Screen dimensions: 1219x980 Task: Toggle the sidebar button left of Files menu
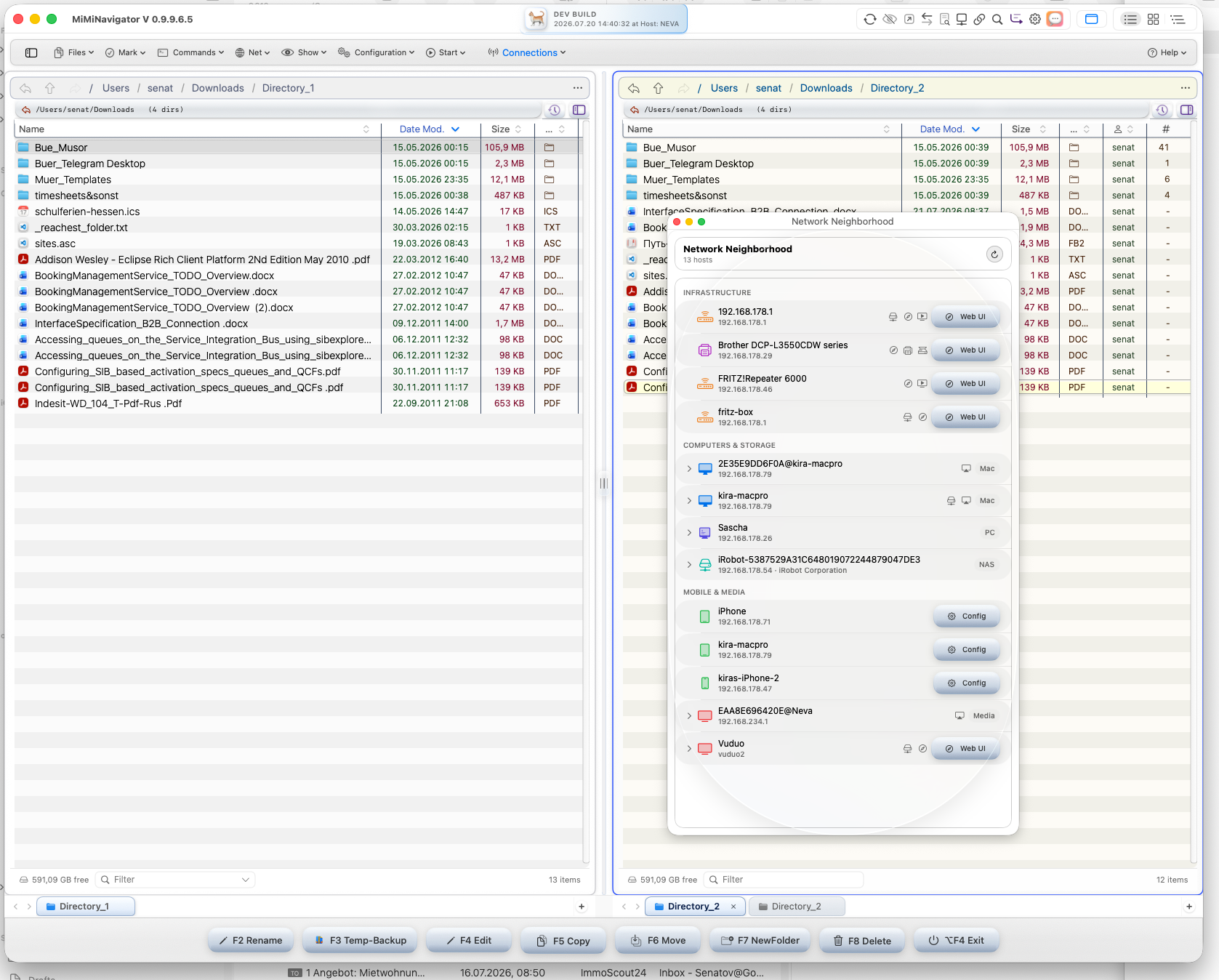(31, 52)
